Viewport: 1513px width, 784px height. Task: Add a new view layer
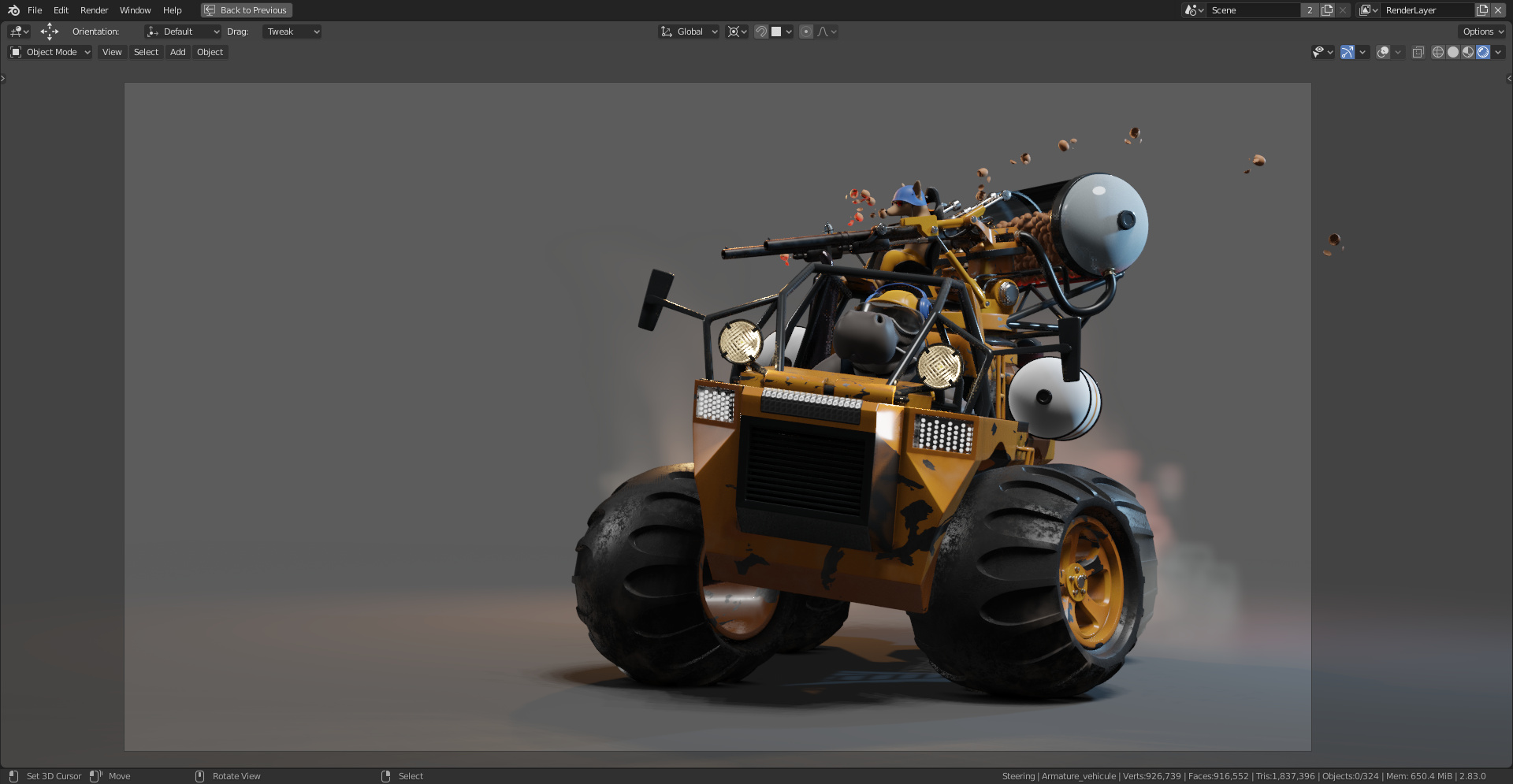pyautogui.click(x=1482, y=10)
